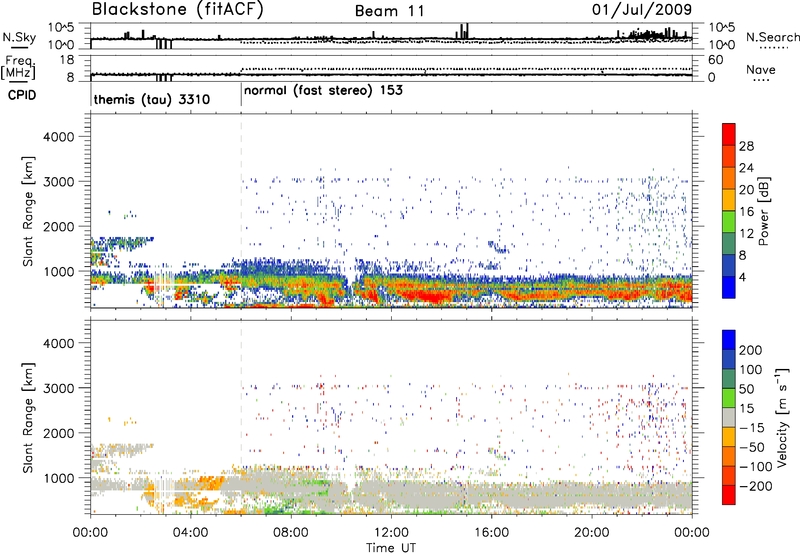Click the '28' power colorbar tick label
This screenshot has width=800, height=554.
(x=746, y=146)
